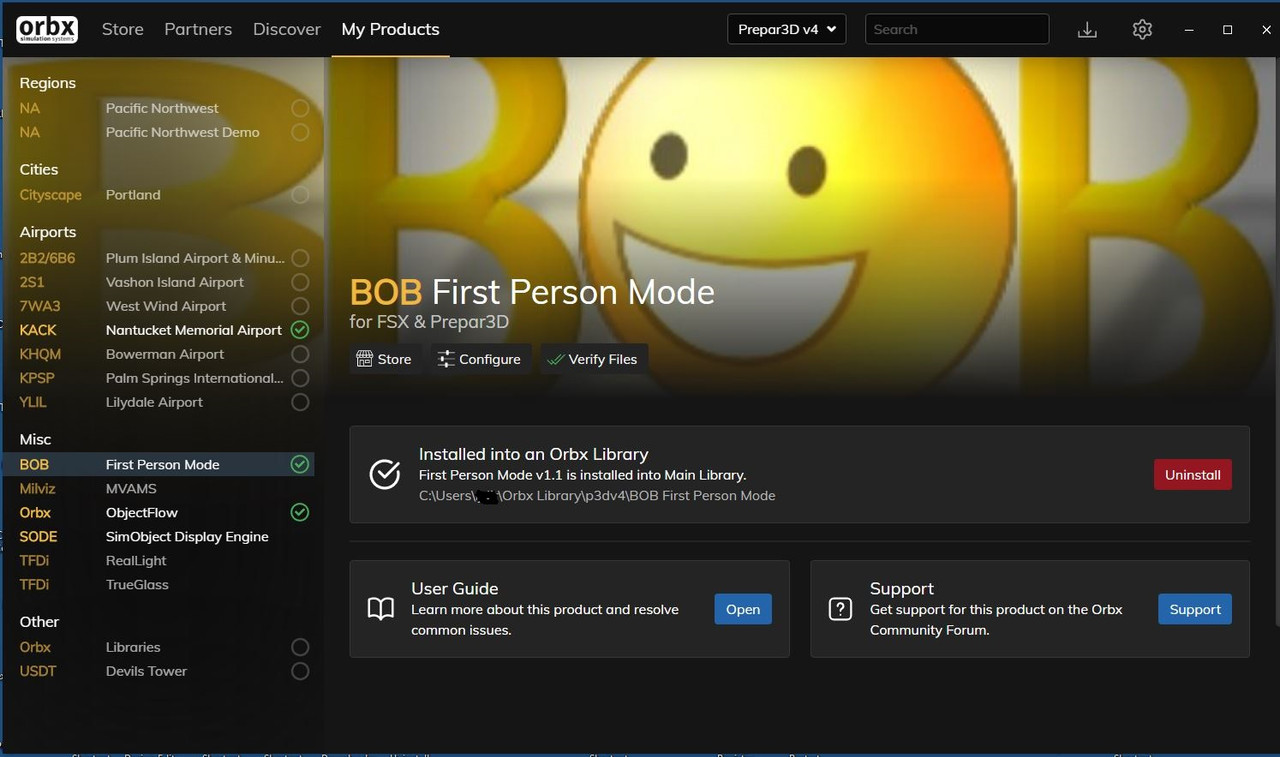Select Bowerman Airport
Viewport: 1280px width, 757px height.
[164, 354]
